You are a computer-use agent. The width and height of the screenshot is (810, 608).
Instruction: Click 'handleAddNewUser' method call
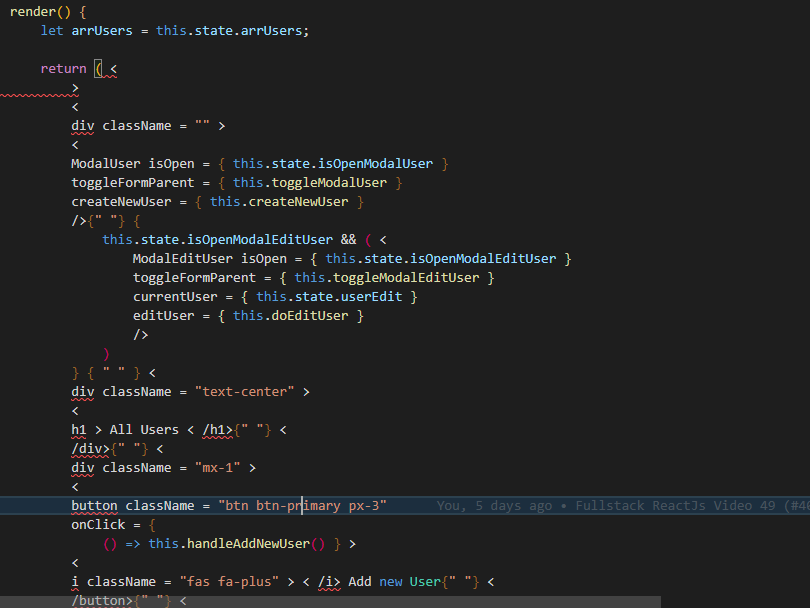coord(248,544)
